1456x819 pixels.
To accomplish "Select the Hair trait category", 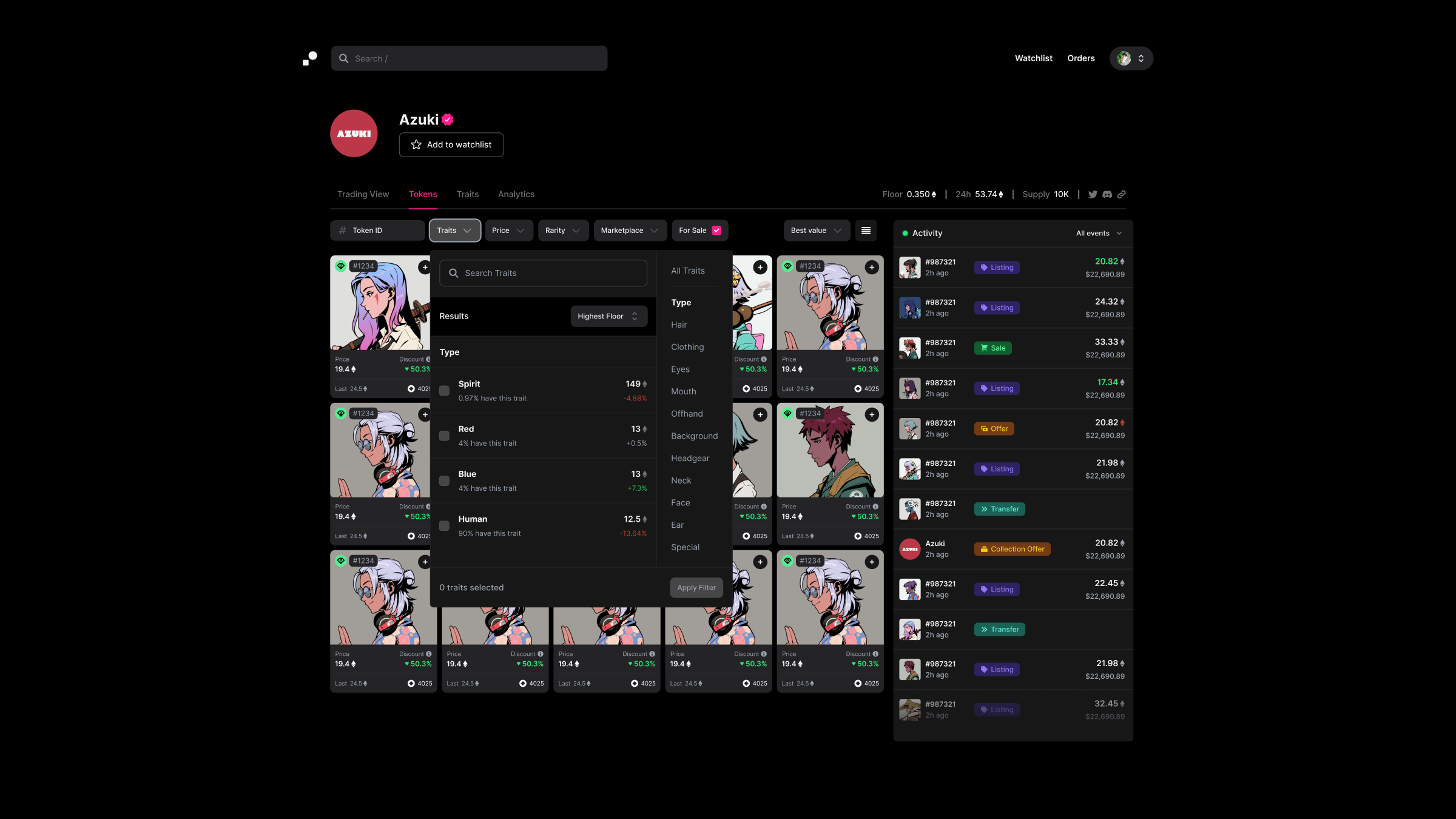I will [x=679, y=325].
